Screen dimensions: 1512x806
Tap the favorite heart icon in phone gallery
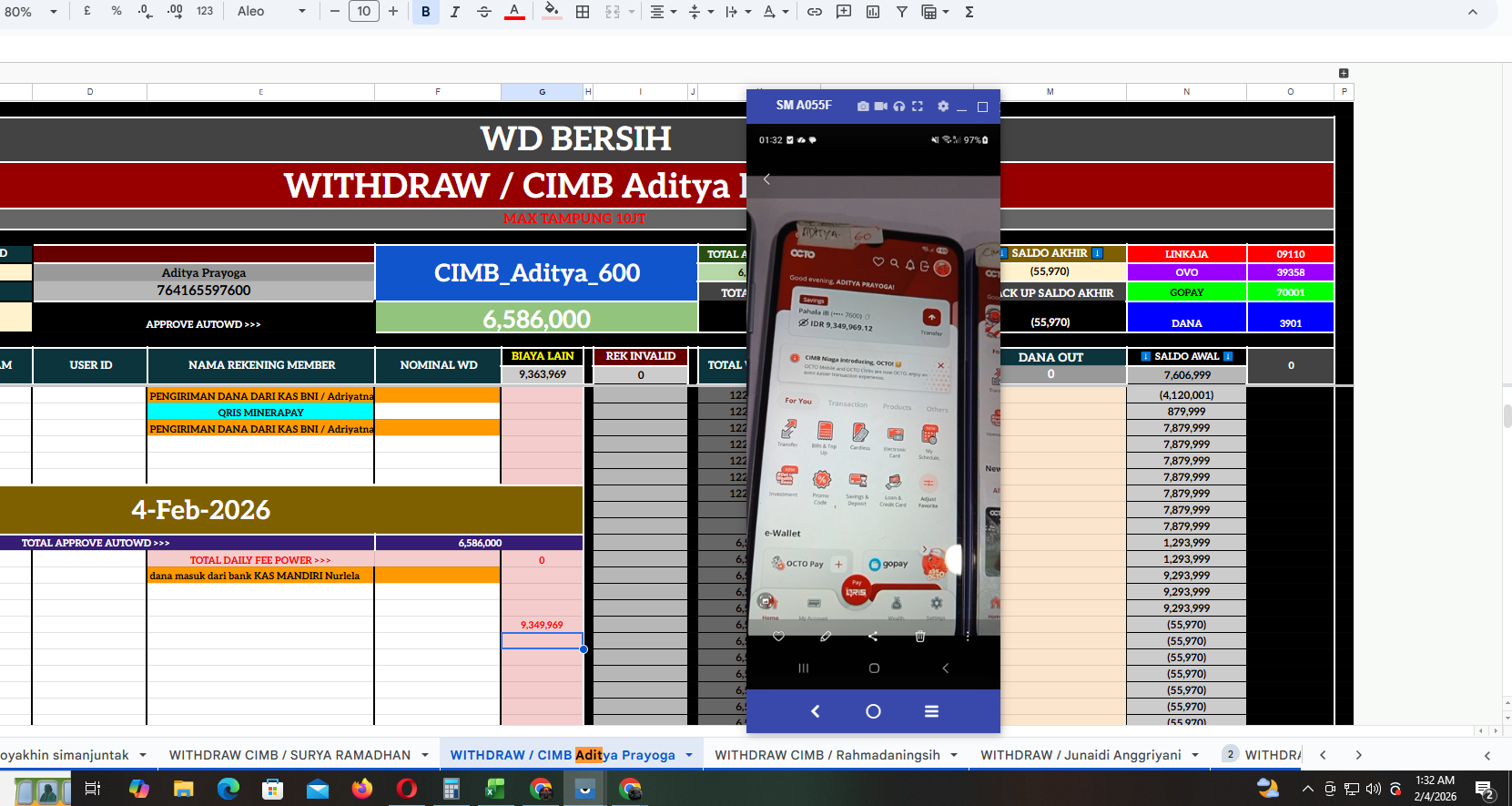(778, 637)
